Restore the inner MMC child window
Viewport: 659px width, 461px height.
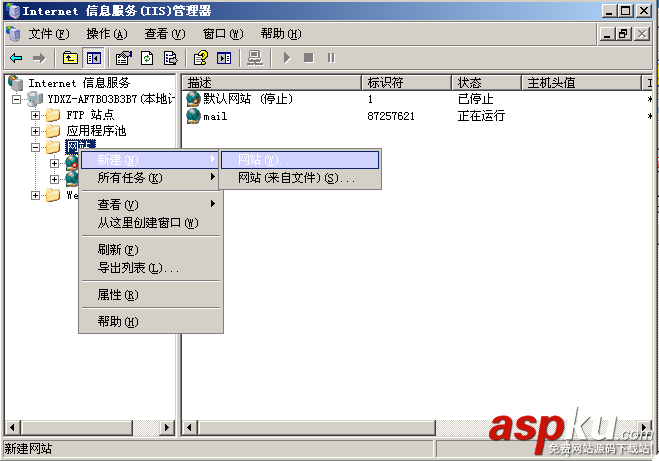(x=624, y=34)
